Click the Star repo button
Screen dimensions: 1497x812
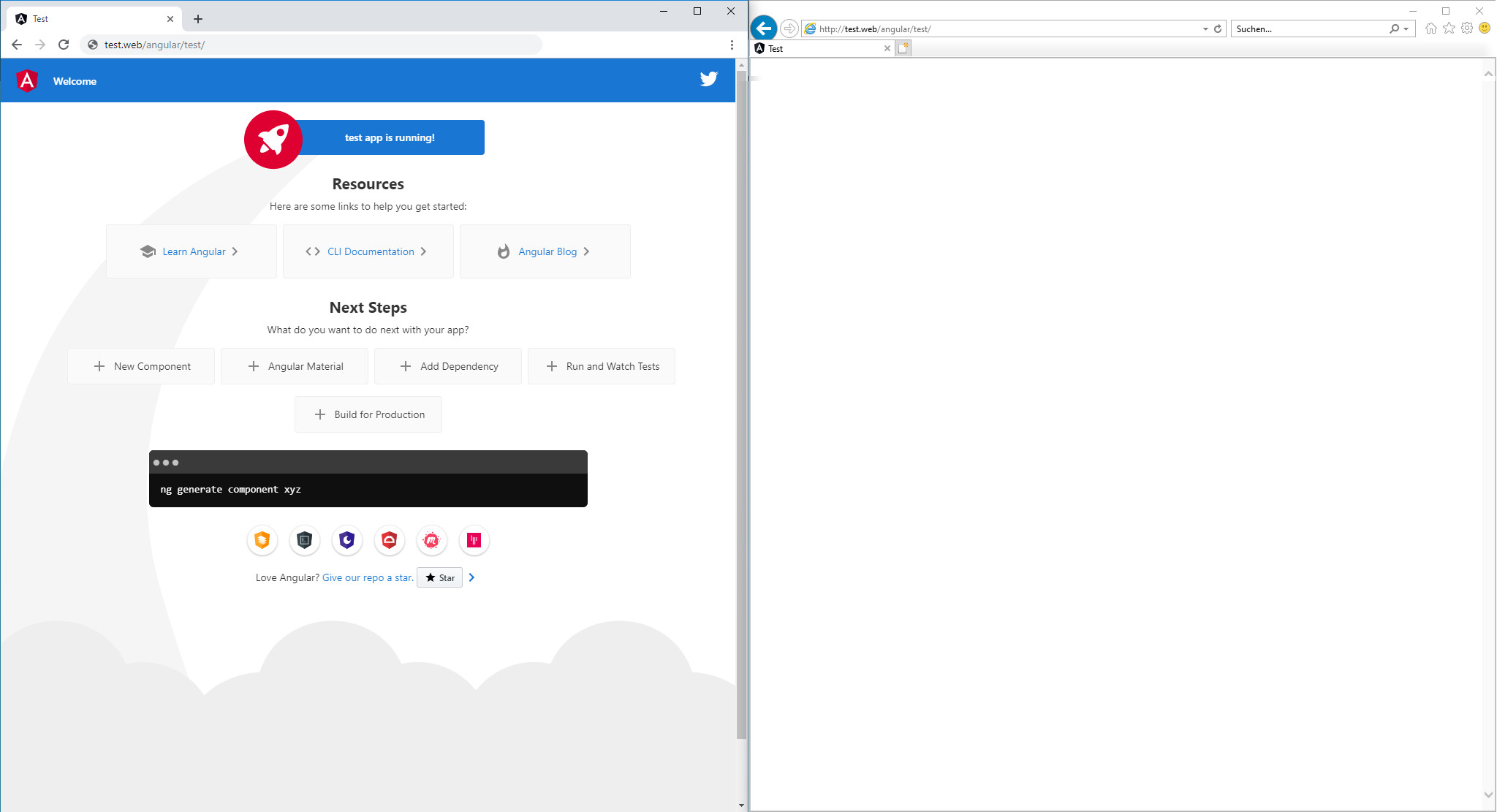pyautogui.click(x=440, y=577)
